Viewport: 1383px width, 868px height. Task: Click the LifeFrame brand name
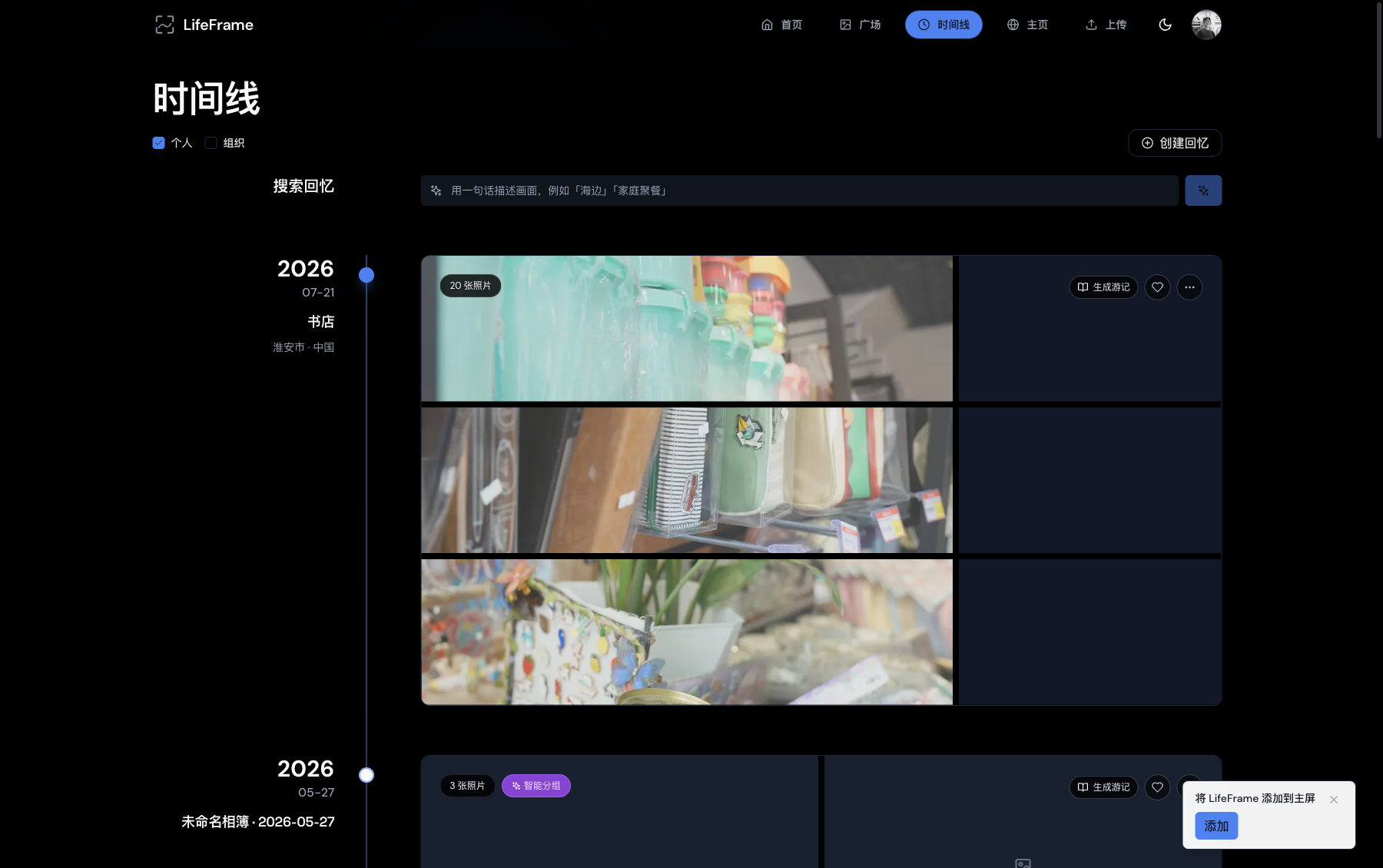(218, 25)
